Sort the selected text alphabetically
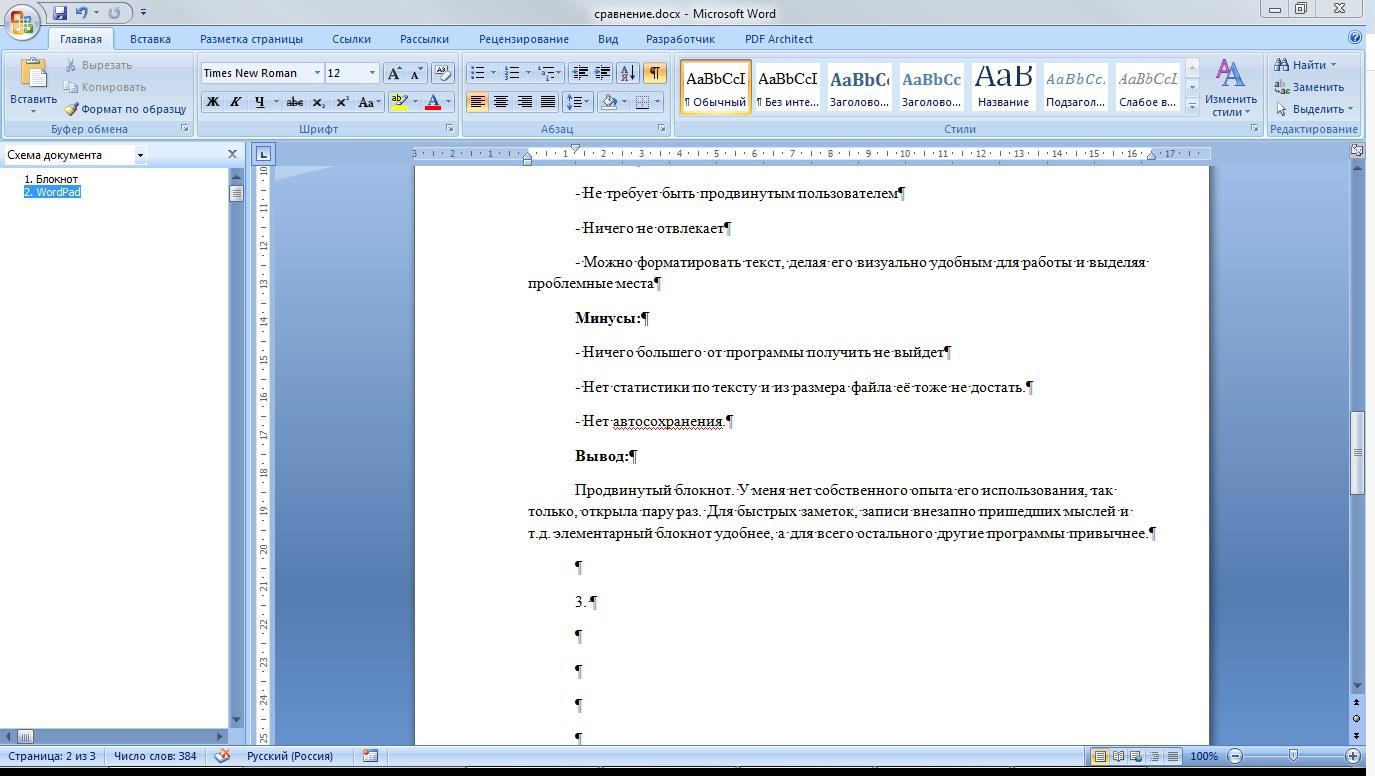The height and width of the screenshot is (776, 1375). pyautogui.click(x=627, y=73)
